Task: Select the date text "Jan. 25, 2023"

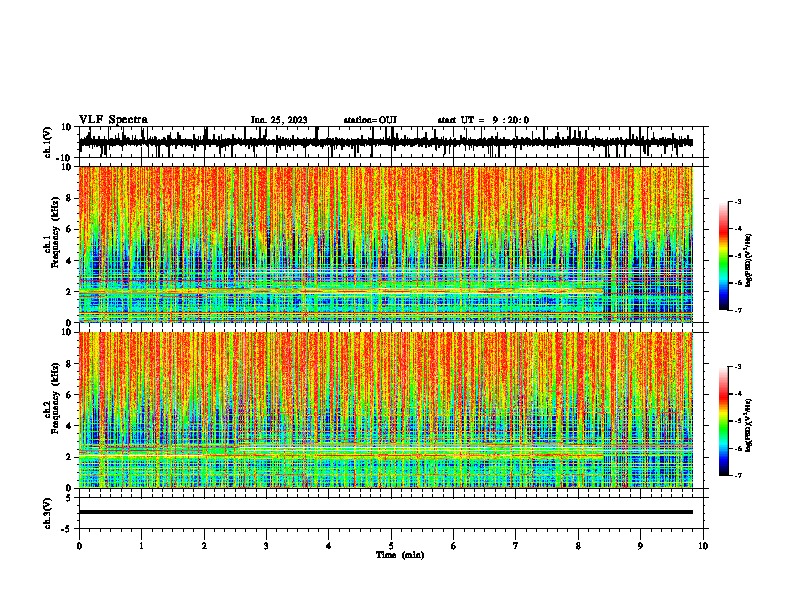Action: pos(279,120)
